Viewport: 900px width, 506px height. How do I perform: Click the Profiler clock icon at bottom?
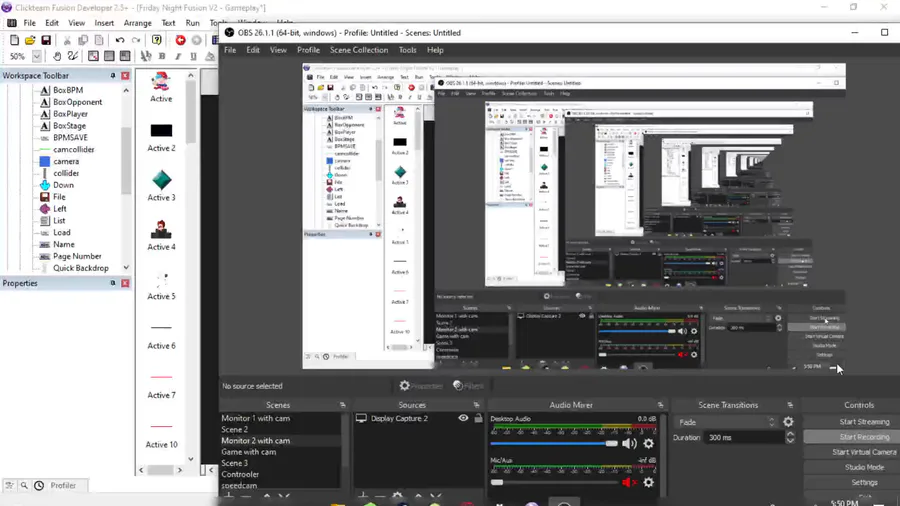click(x=39, y=485)
